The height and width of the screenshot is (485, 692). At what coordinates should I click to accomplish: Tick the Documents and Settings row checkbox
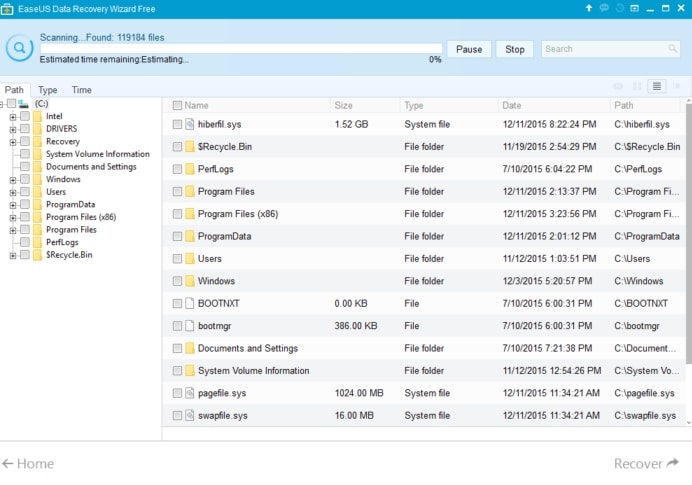[x=177, y=348]
